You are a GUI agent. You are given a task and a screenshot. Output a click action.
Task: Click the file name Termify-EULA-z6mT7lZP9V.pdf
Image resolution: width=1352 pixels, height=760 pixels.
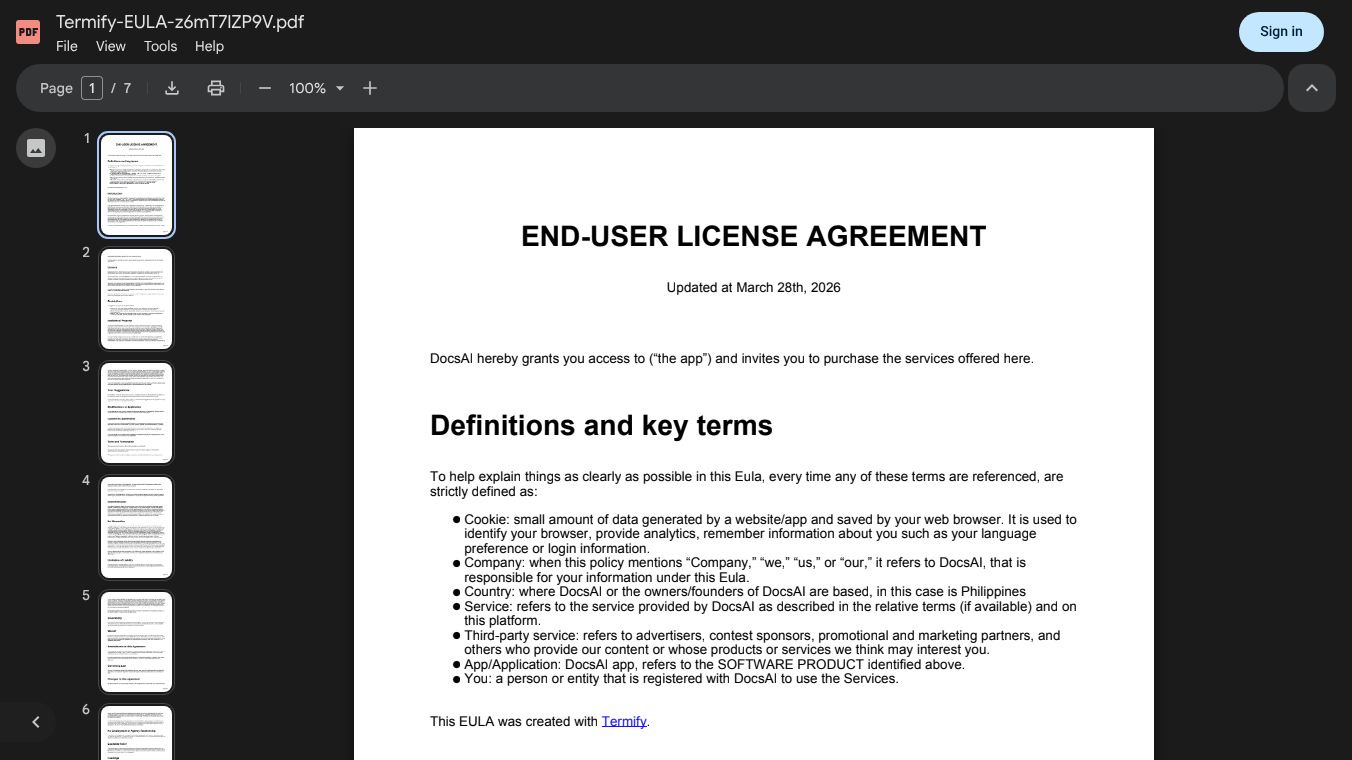click(x=180, y=21)
